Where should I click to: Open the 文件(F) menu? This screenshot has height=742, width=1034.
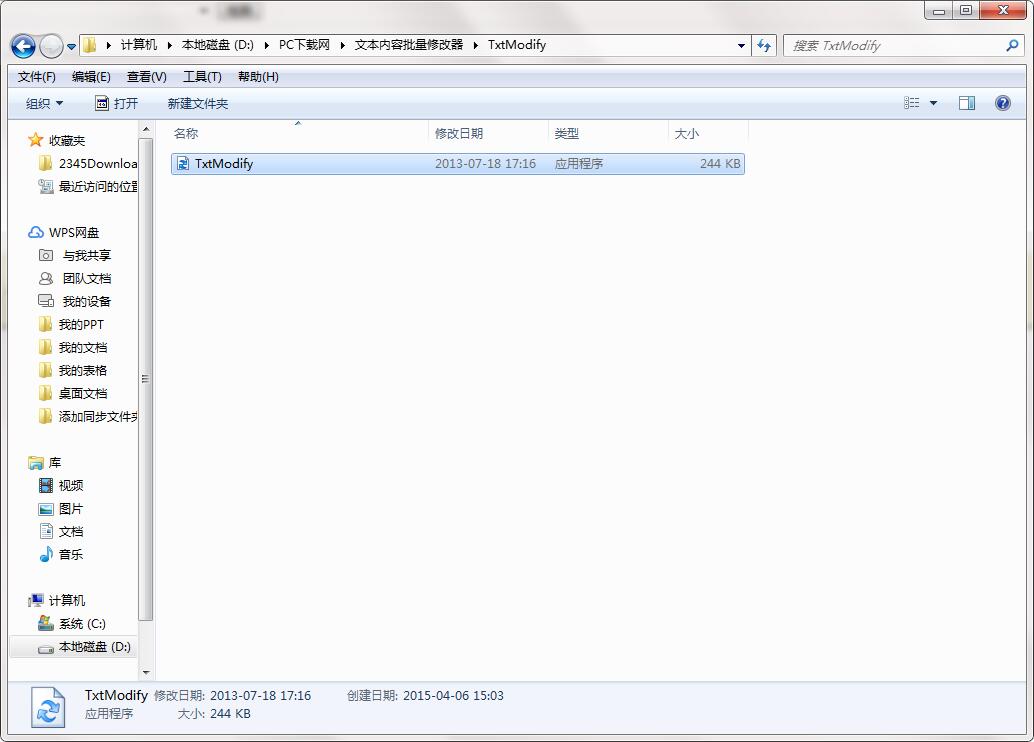tap(36, 77)
